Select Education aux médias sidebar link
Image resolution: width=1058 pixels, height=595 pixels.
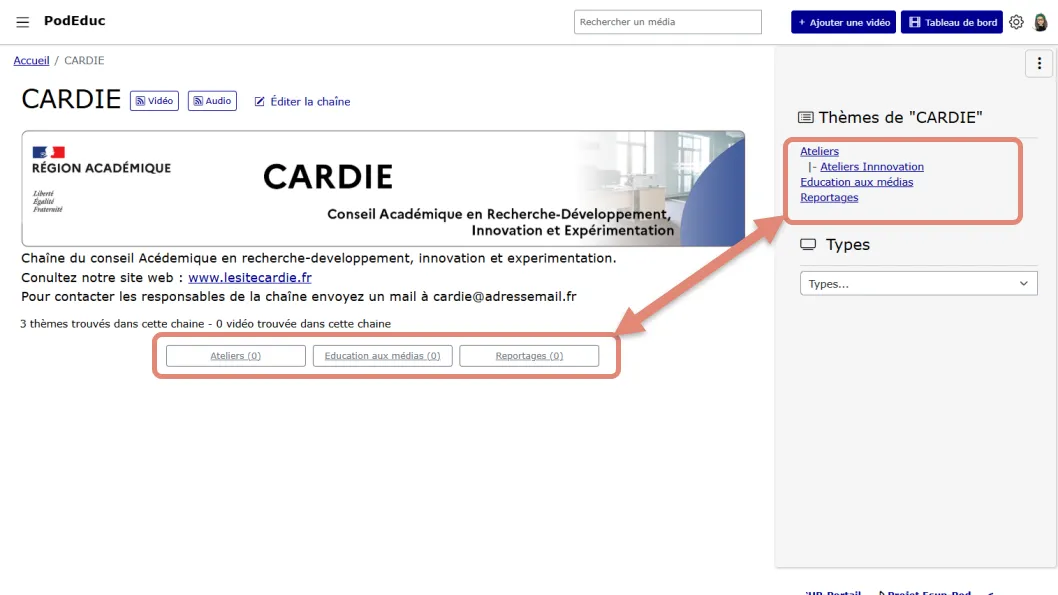[x=856, y=182]
